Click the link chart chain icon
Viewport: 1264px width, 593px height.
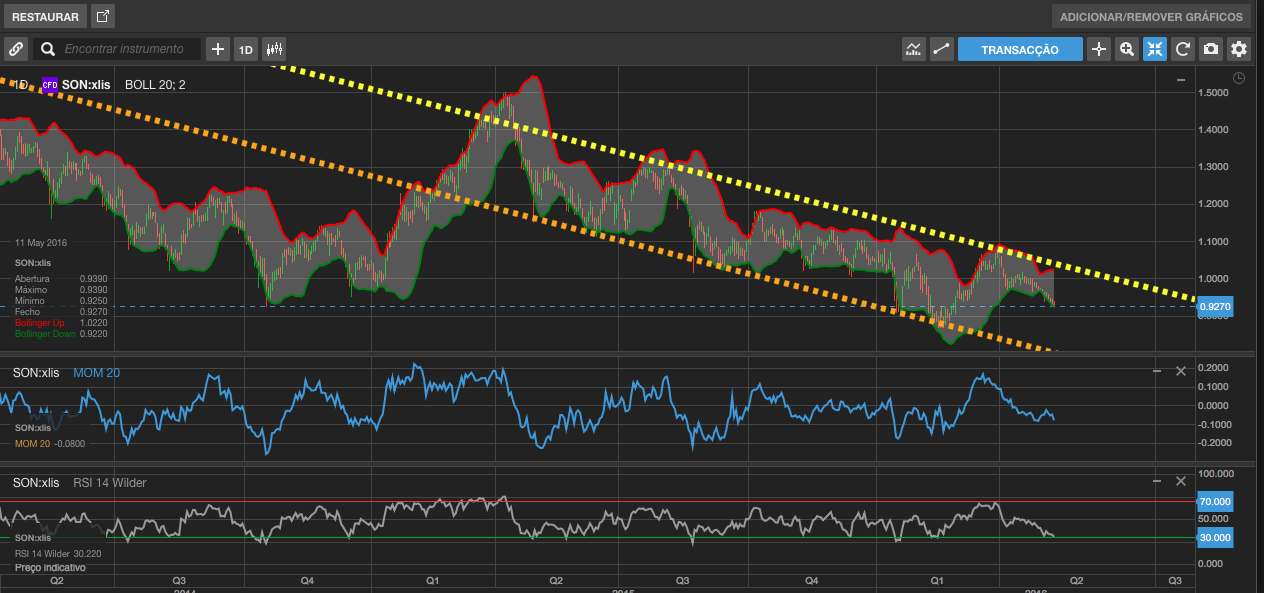tap(15, 49)
